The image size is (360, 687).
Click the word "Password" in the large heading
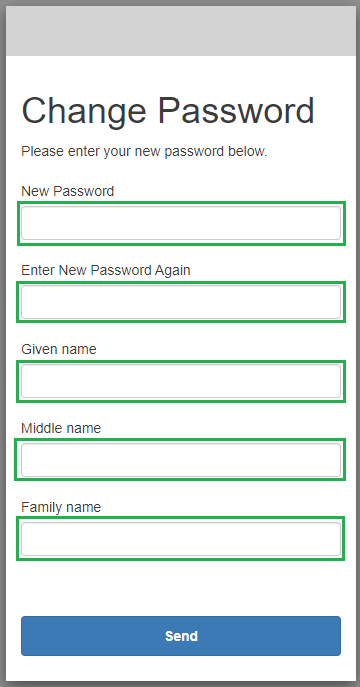coord(236,110)
